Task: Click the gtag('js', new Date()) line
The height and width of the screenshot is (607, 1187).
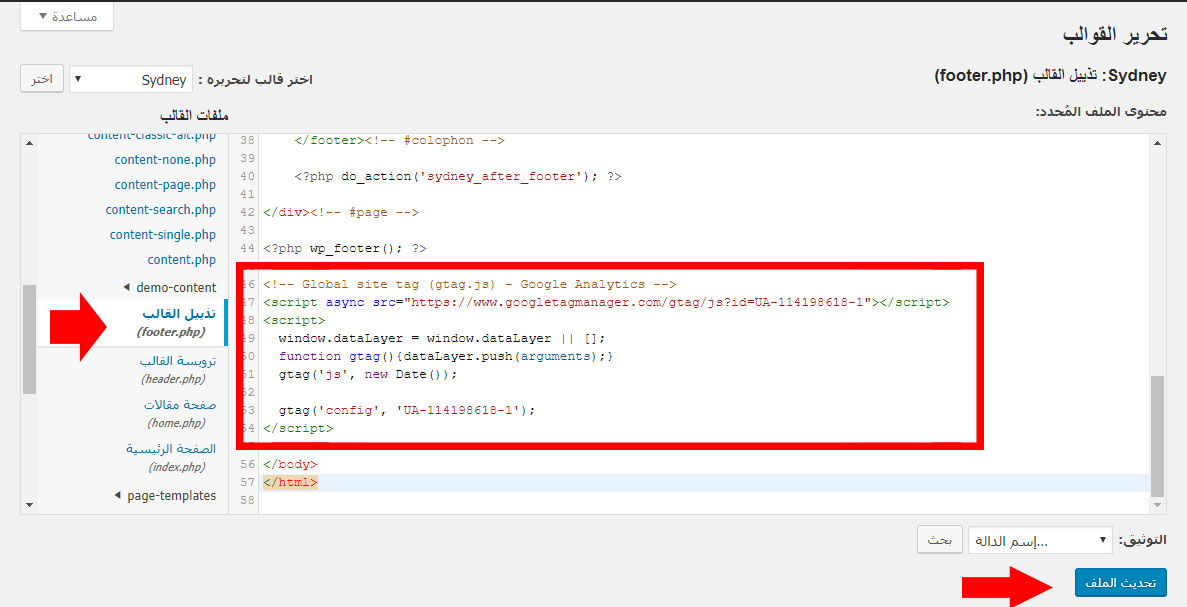Action: pos(368,375)
